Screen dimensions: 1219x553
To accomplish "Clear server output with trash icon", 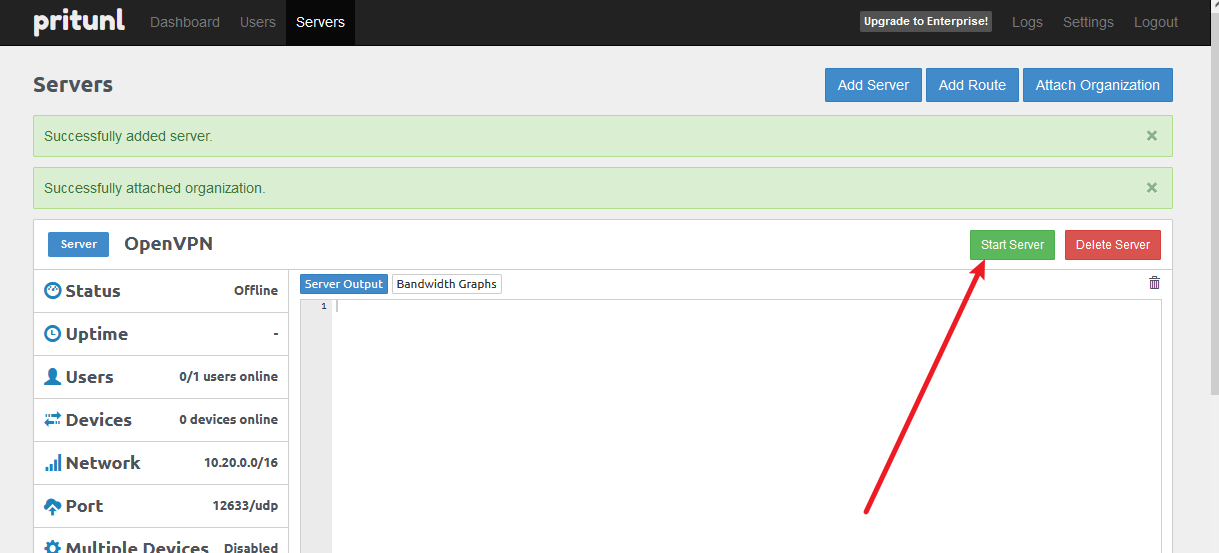I will pyautogui.click(x=1155, y=283).
